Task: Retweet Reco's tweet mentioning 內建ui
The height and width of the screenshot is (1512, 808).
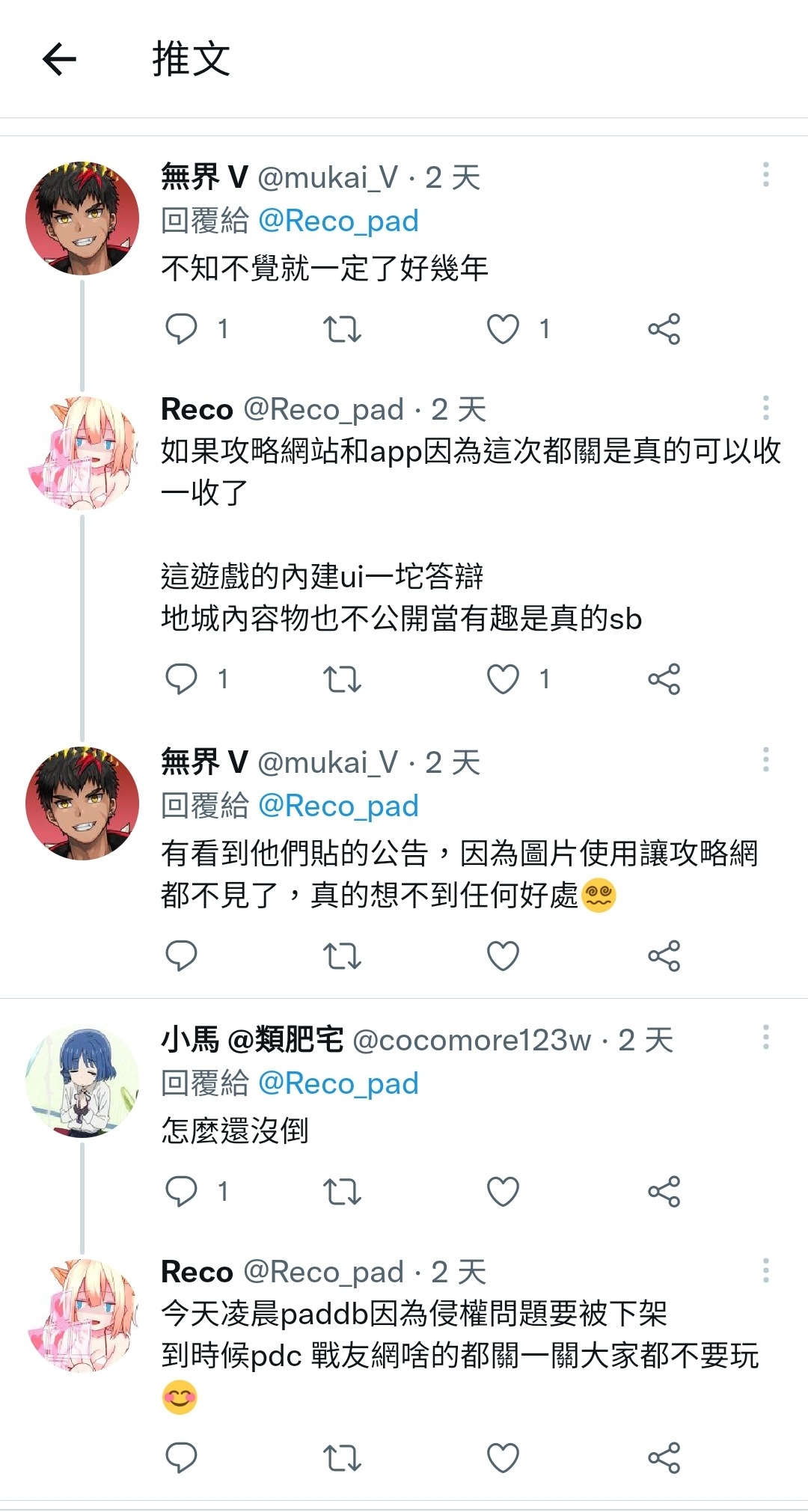Action: 342,679
